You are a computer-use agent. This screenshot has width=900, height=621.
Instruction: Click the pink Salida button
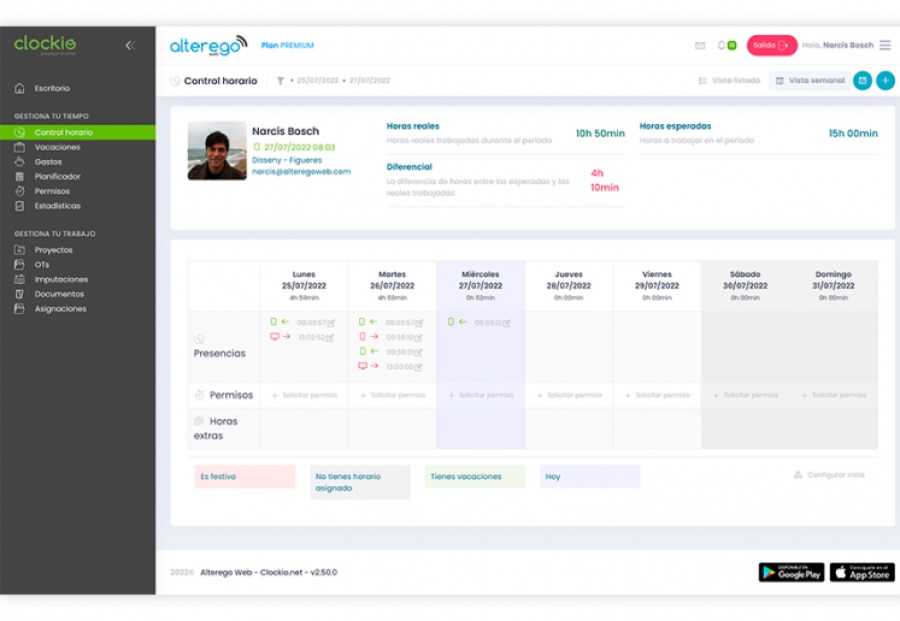pos(771,46)
